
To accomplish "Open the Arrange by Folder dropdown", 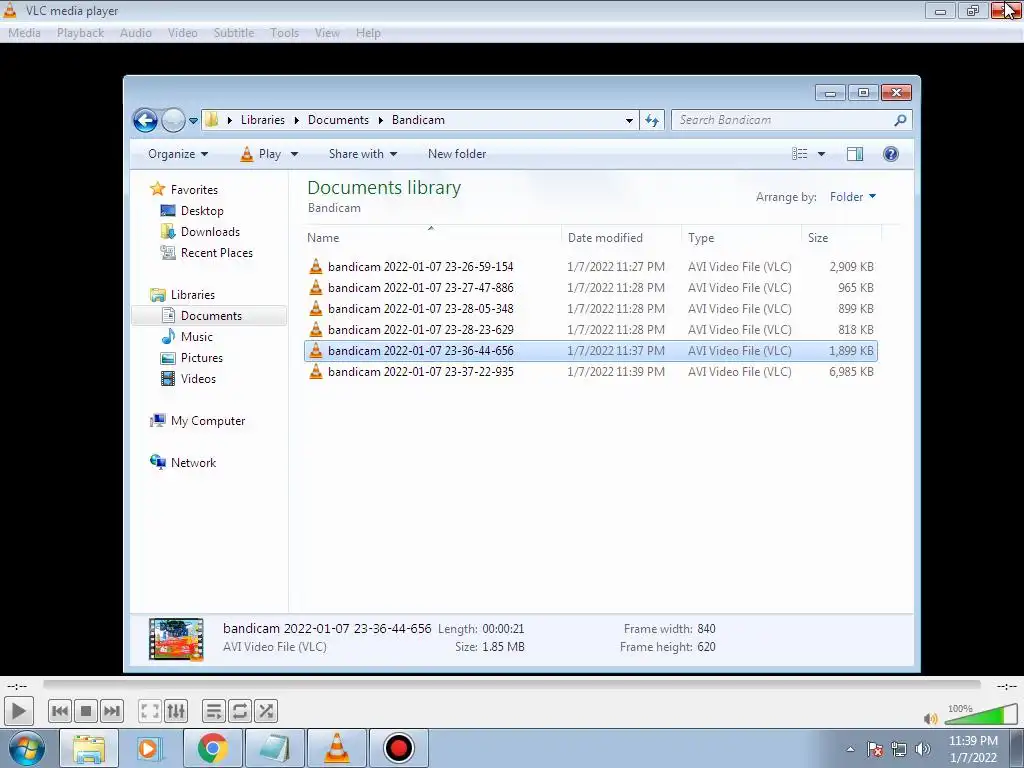I will click(852, 197).
